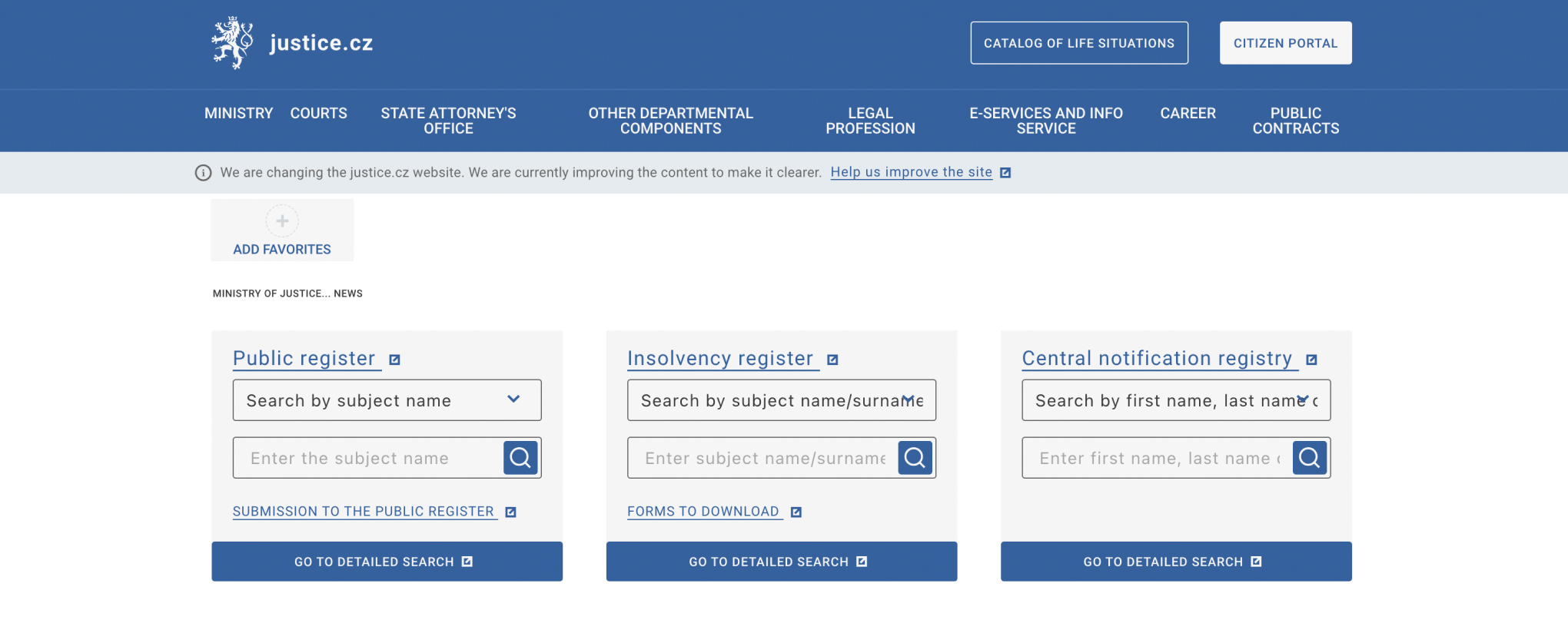Click the justice.cz lion logo
The height and width of the screenshot is (620, 1568).
[232, 43]
